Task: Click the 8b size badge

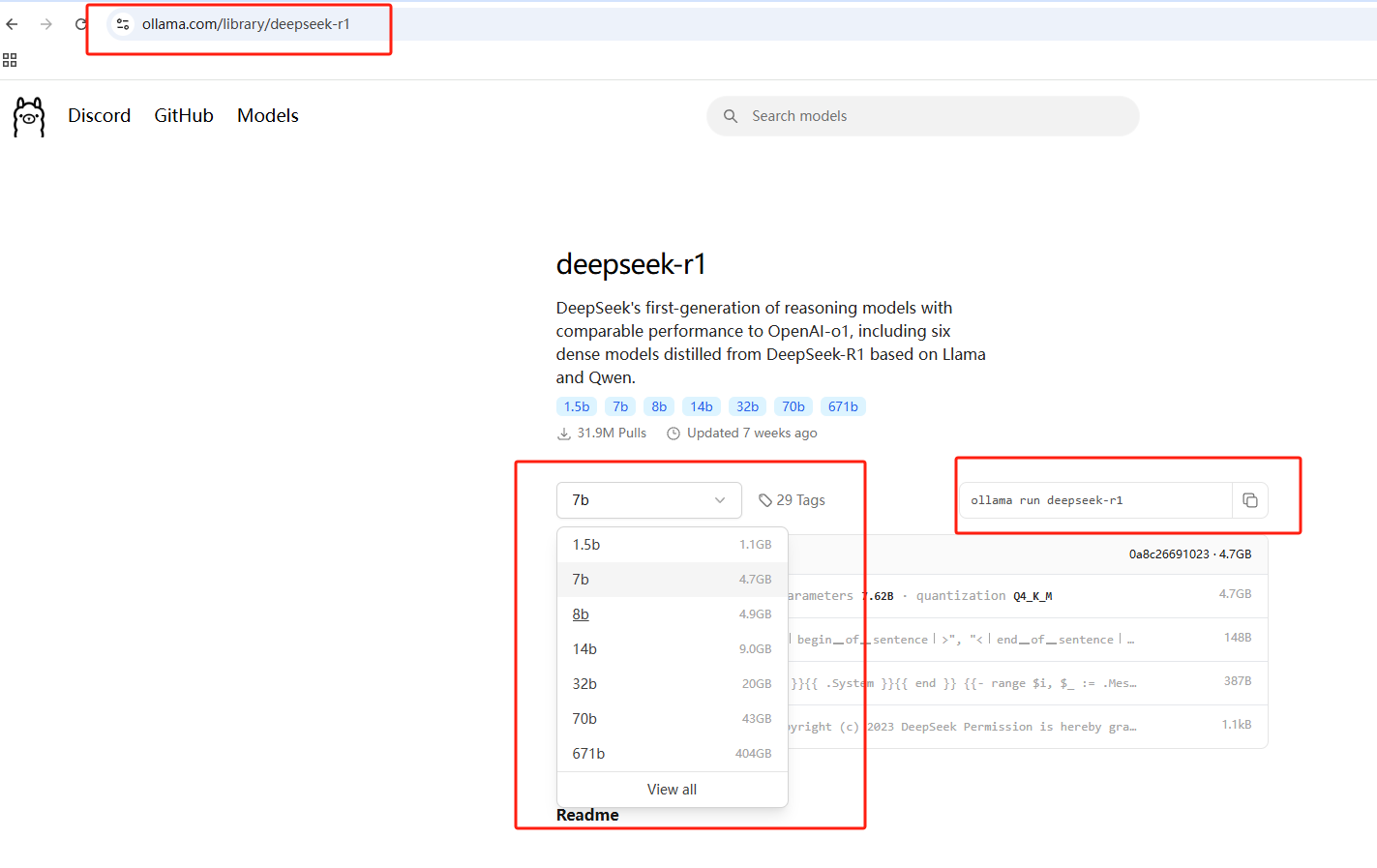Action: [x=659, y=406]
